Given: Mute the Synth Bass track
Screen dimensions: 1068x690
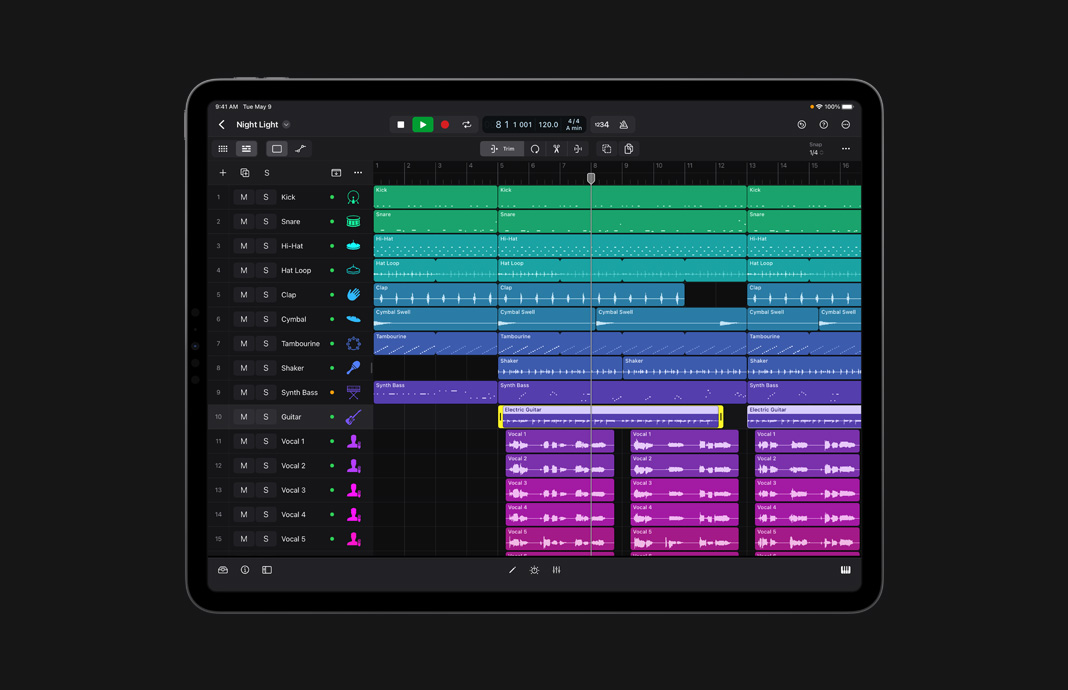Looking at the screenshot, I should [244, 392].
